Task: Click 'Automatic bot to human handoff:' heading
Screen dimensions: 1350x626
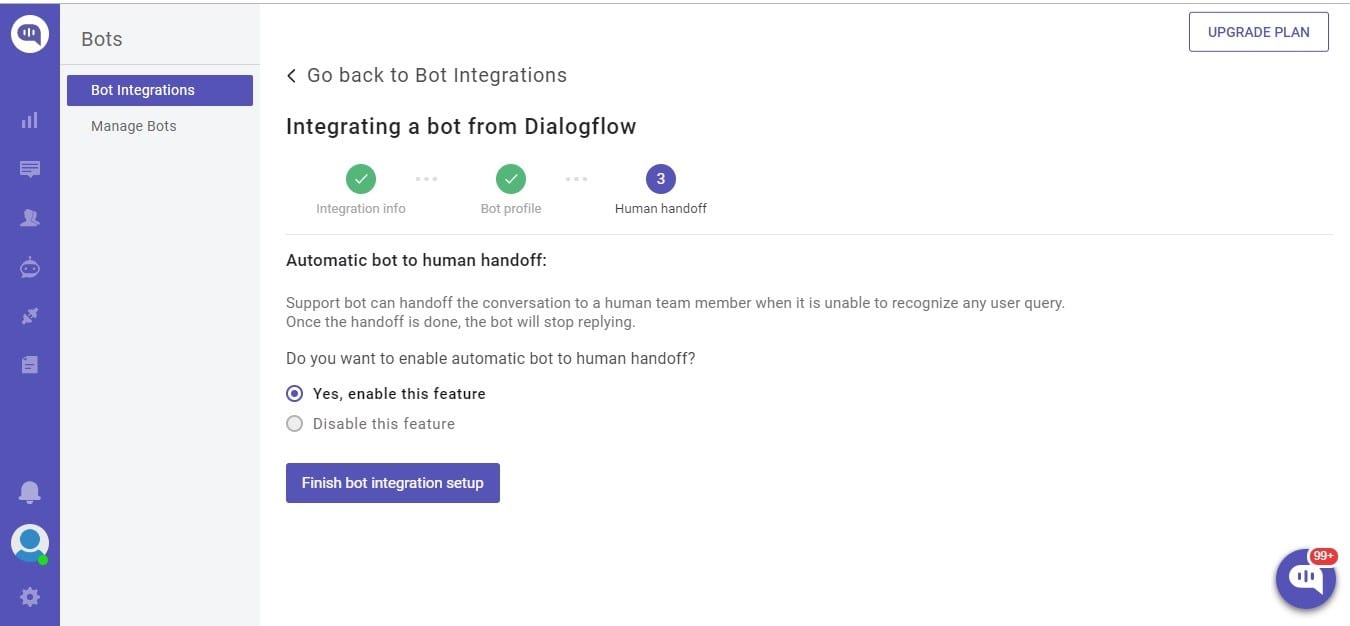Action: (416, 260)
